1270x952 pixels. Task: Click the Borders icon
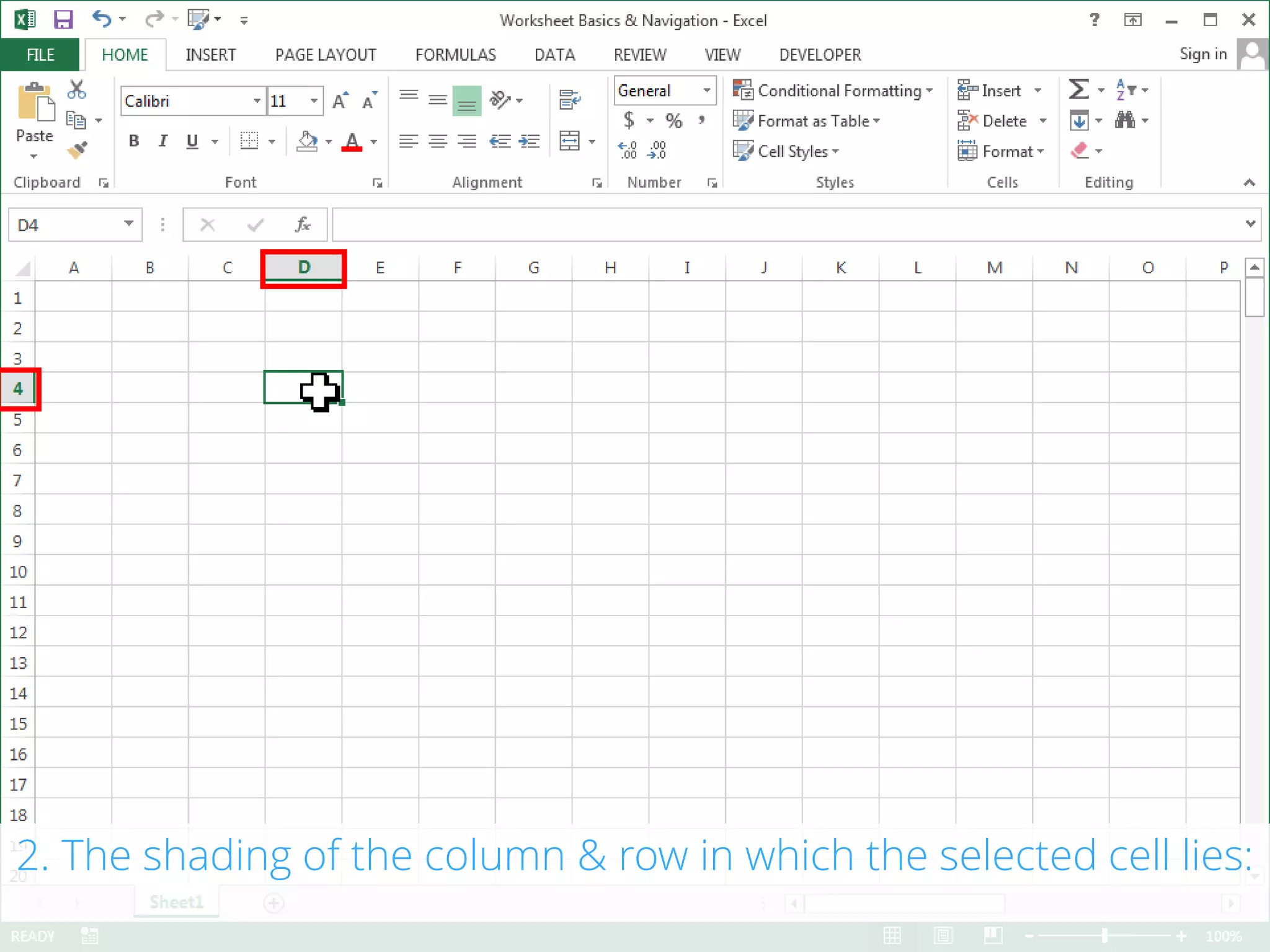point(249,141)
